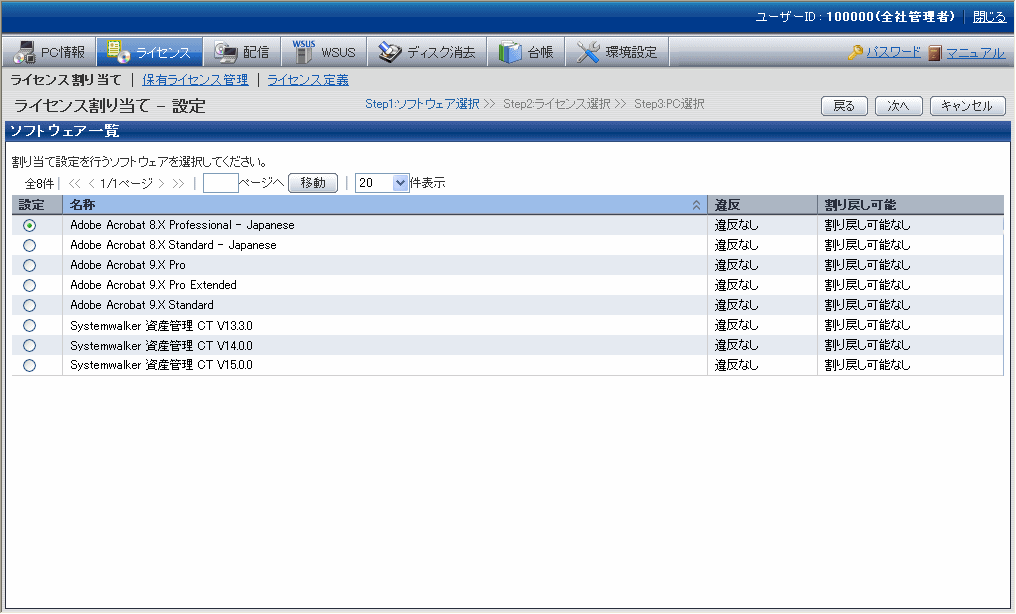Select Adobe Acrobat 9.X Pro Extended radio button
Image resolution: width=1016 pixels, height=614 pixels.
(29, 285)
